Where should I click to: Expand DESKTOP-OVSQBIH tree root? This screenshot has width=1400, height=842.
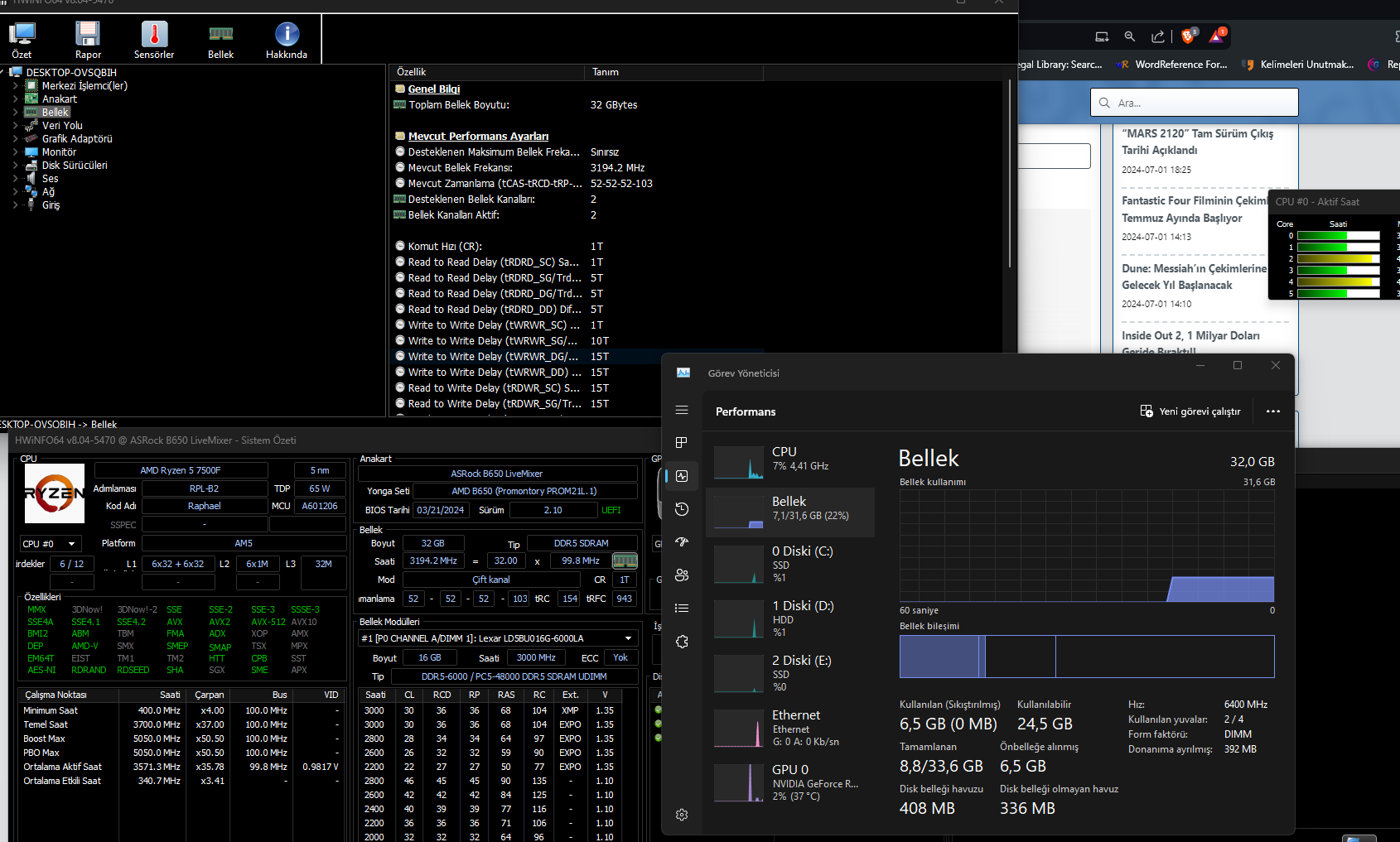2,73
